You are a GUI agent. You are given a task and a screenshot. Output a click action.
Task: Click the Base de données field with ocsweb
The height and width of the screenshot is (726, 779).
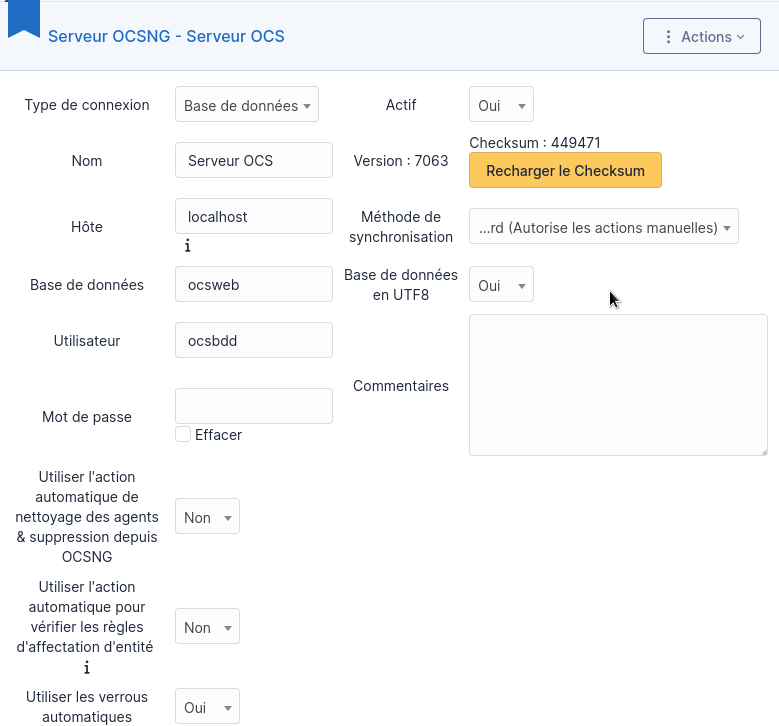click(254, 285)
